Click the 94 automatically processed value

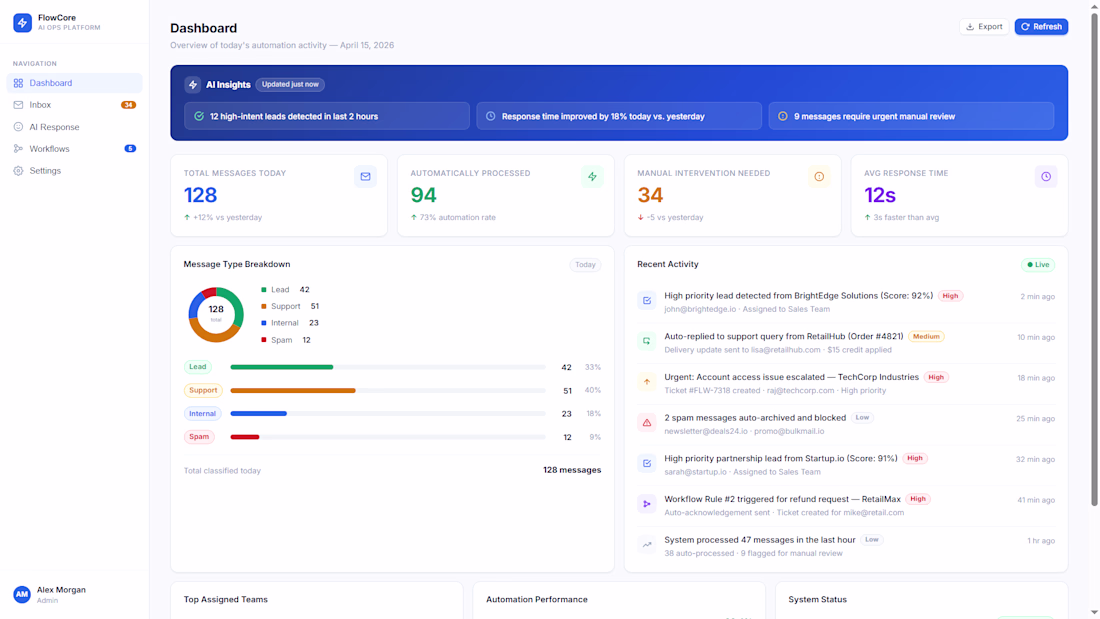(424, 195)
